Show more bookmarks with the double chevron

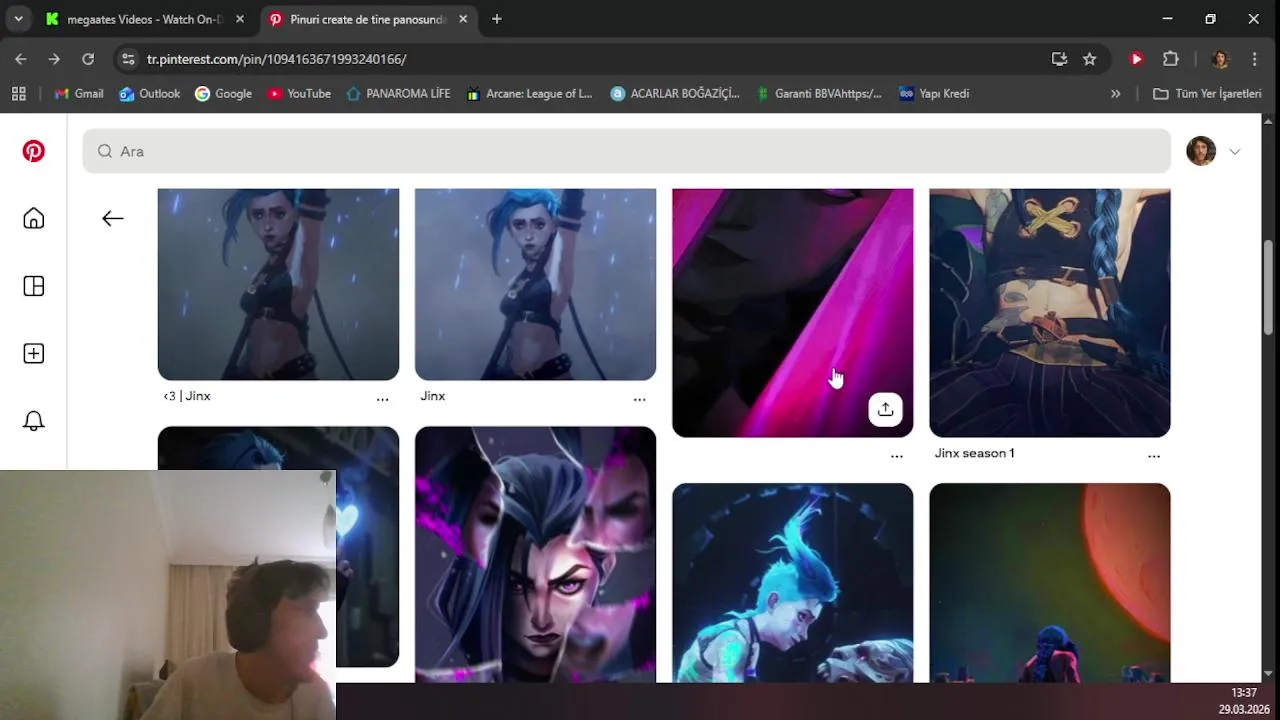[1116, 93]
